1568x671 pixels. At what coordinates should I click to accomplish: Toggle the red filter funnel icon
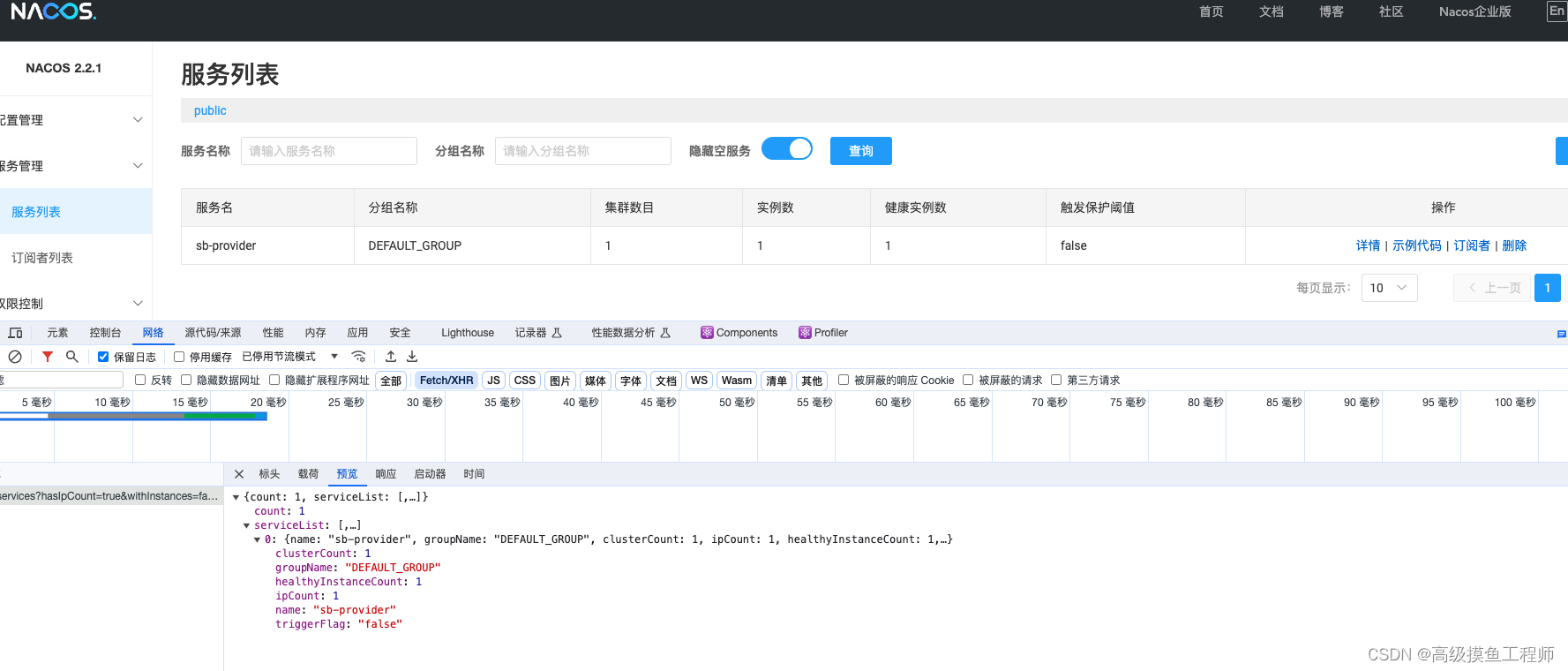point(48,357)
